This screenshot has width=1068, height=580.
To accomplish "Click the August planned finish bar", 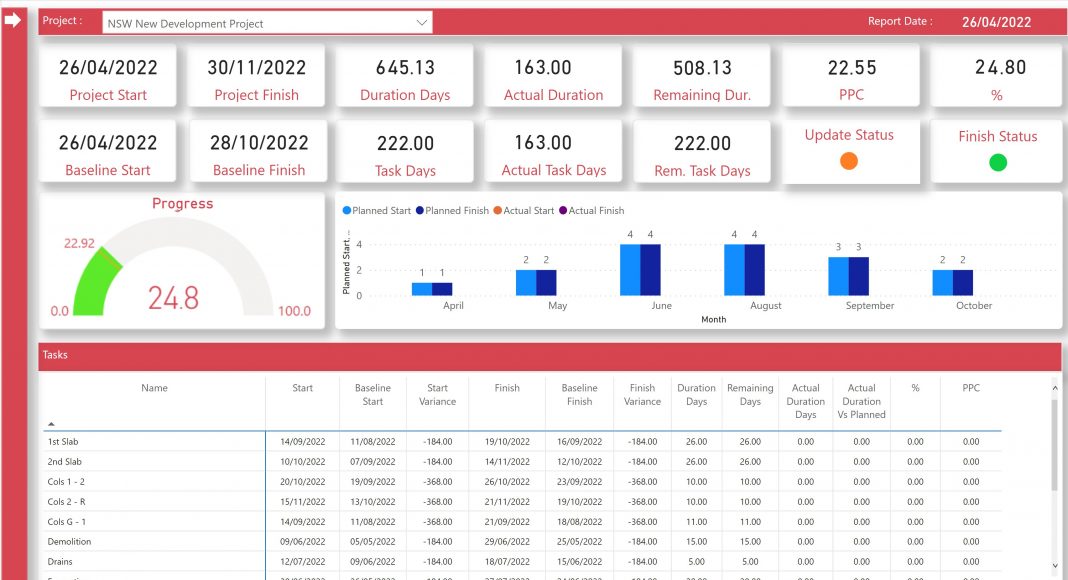I will coord(754,270).
